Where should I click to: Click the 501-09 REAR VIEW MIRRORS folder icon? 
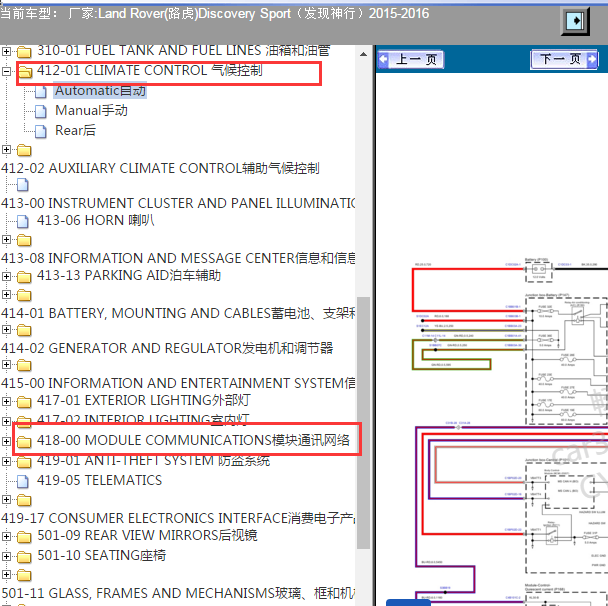(x=23, y=537)
